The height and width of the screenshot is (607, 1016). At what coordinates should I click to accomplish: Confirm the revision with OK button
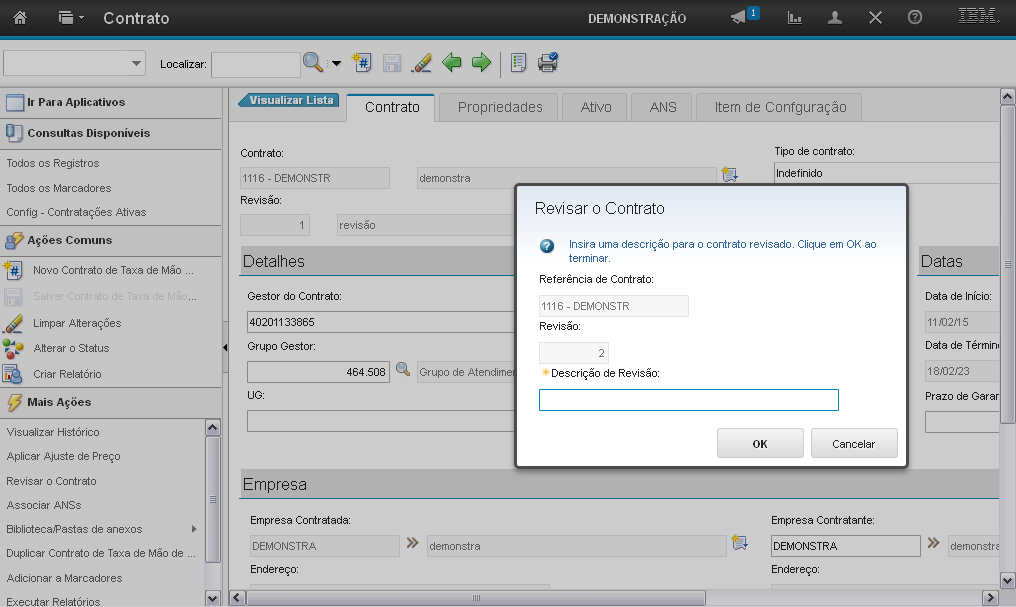click(760, 444)
